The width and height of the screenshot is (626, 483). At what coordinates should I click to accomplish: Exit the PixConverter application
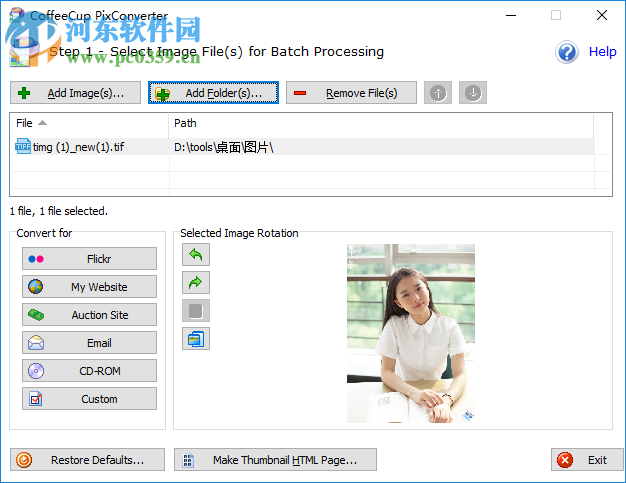(x=587, y=459)
